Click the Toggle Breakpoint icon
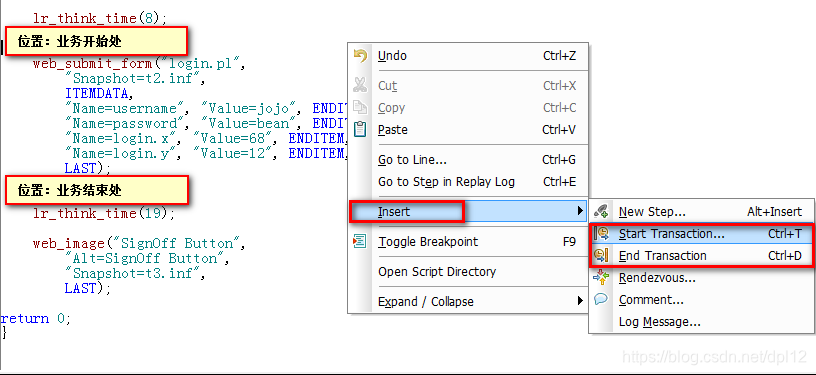816x375 pixels. point(360,241)
